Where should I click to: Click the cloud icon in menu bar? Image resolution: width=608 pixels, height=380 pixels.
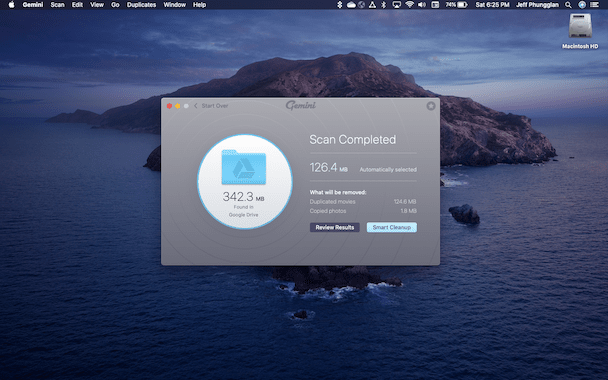coord(351,5)
